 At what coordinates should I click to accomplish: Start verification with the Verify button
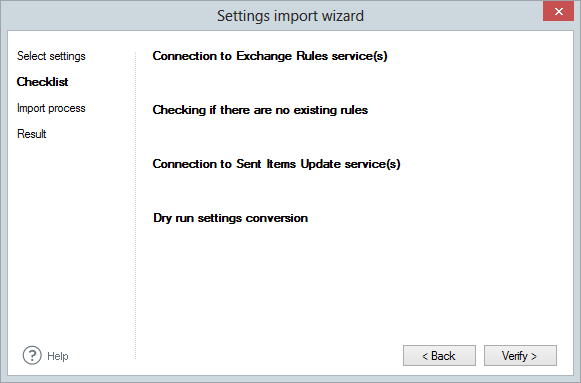(520, 356)
